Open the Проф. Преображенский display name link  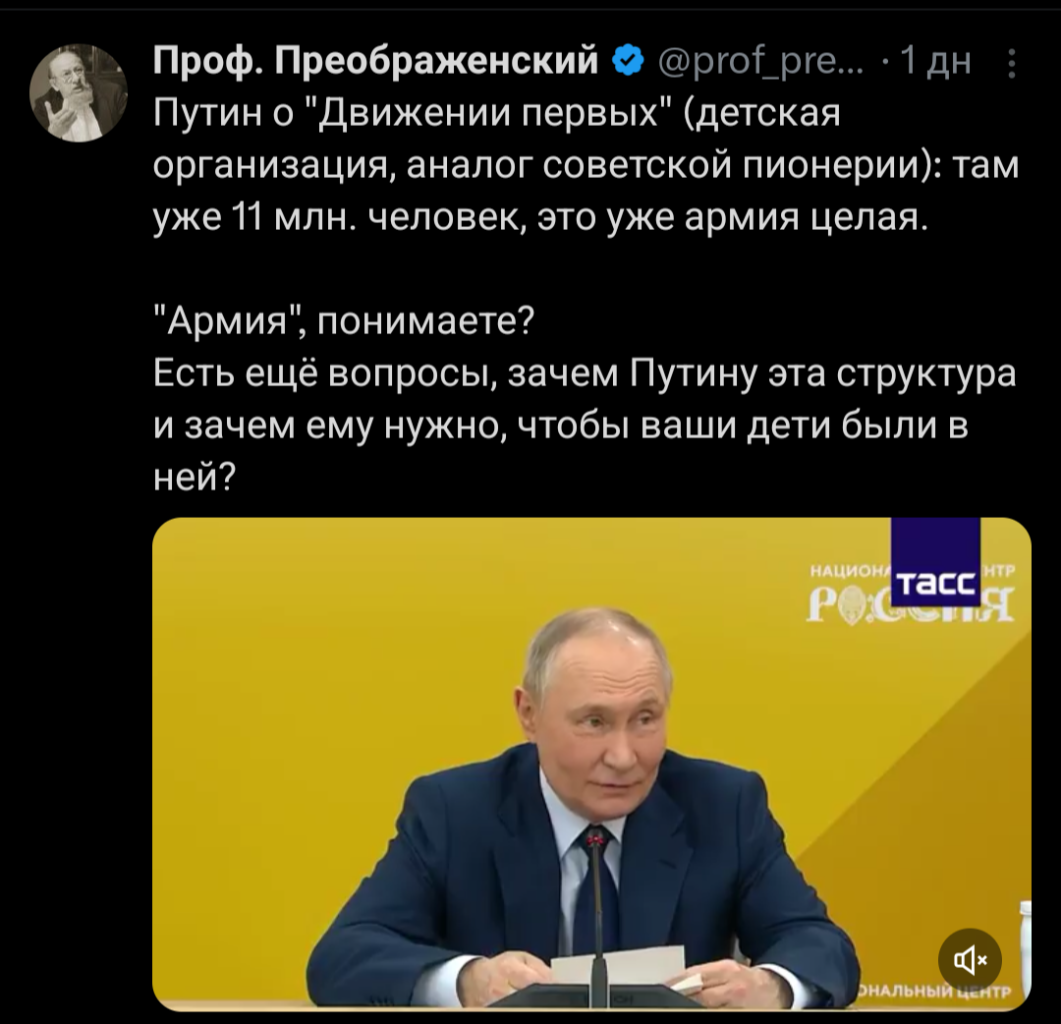click(x=378, y=63)
